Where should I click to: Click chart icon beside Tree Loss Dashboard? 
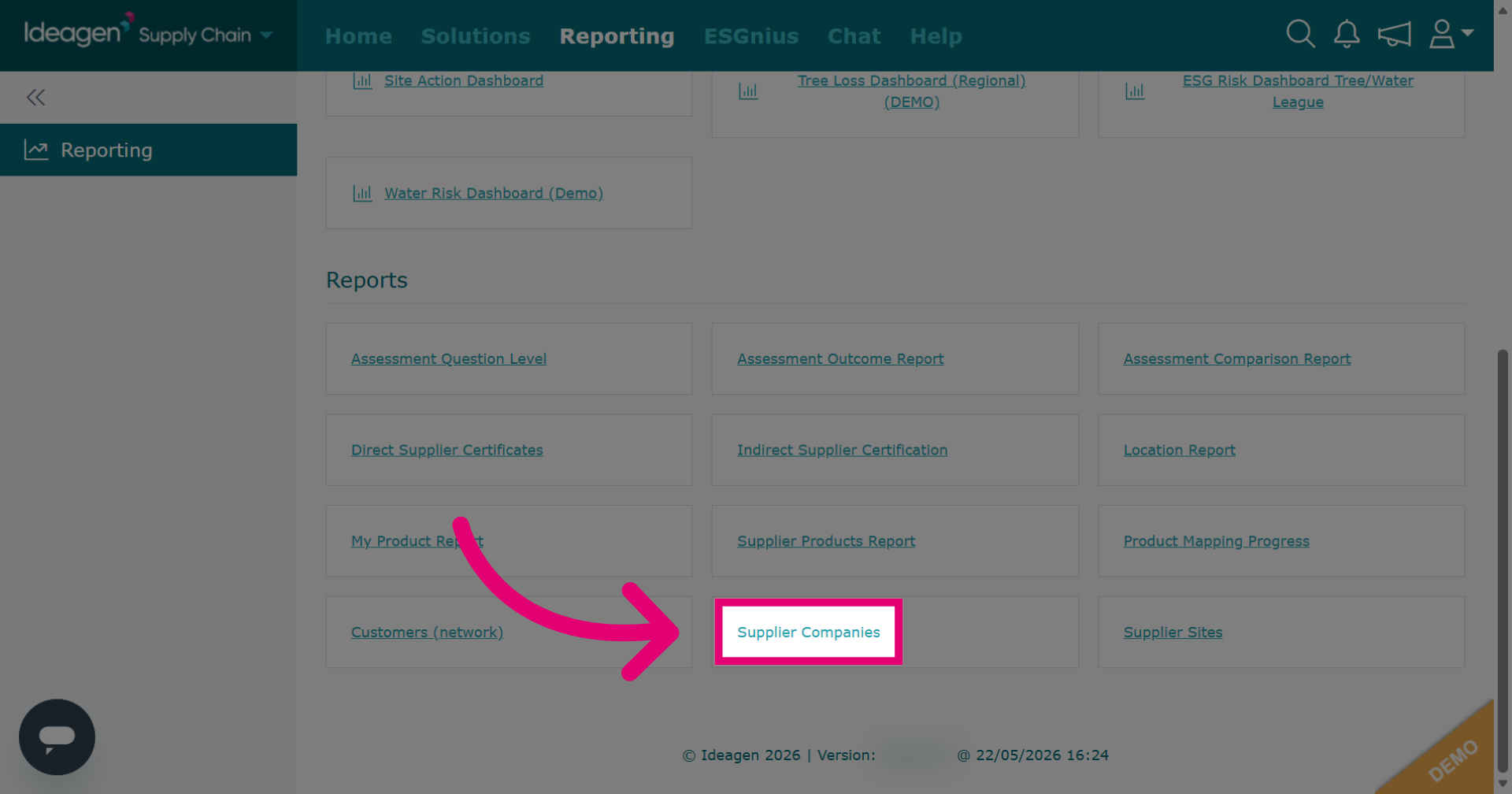coord(748,91)
